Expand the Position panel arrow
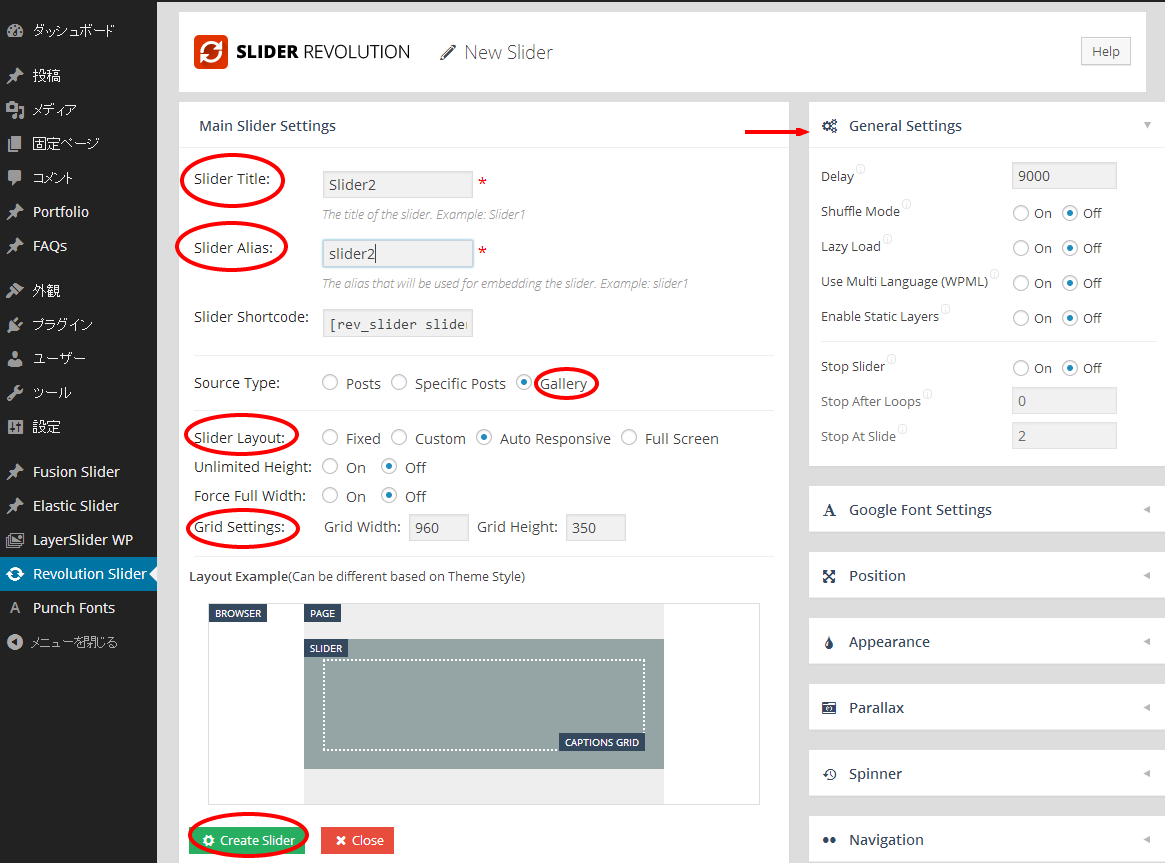1165x863 pixels. [1146, 576]
